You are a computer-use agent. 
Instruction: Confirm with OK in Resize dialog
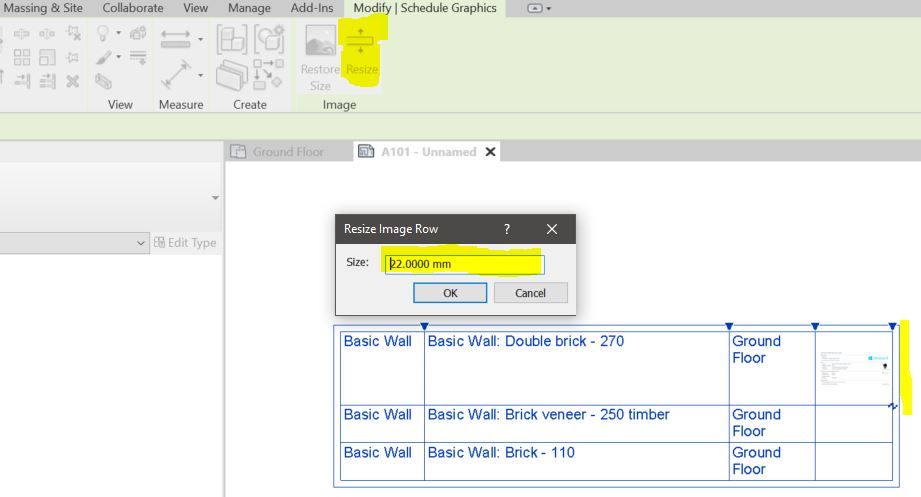click(x=450, y=293)
